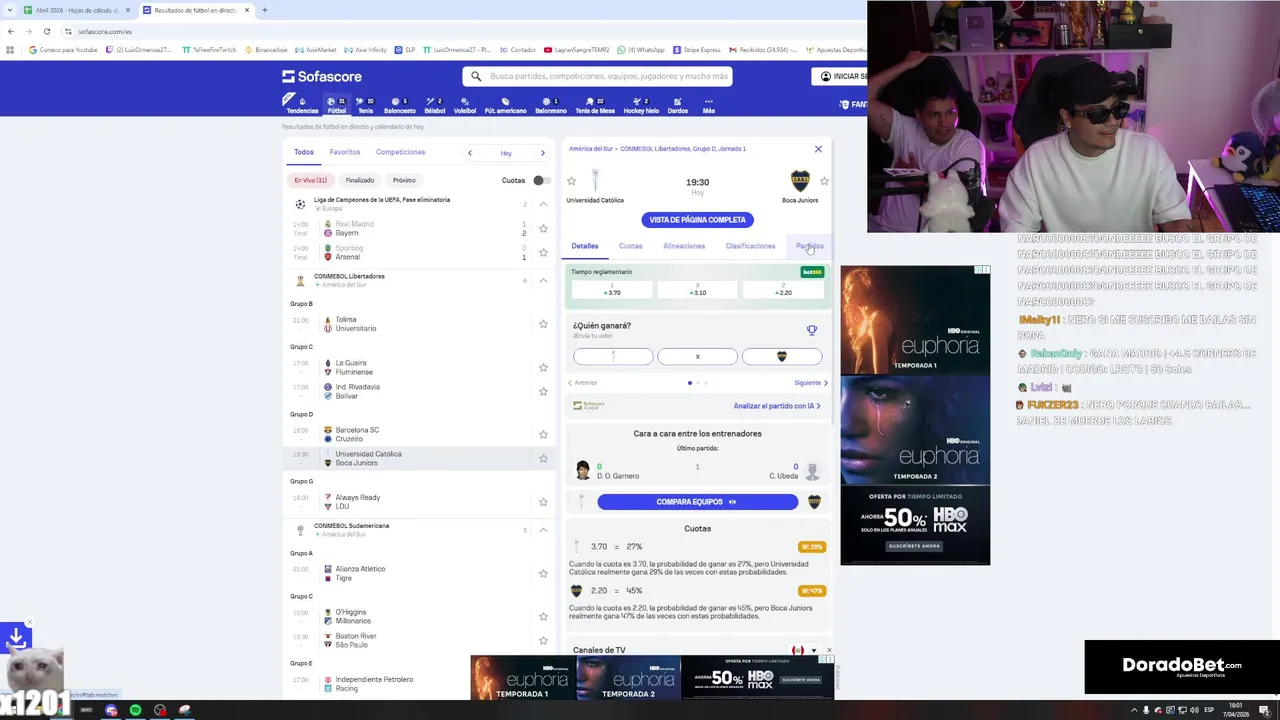
Task: Favorite the Real Madrid vs Bayern match
Action: (x=543, y=228)
